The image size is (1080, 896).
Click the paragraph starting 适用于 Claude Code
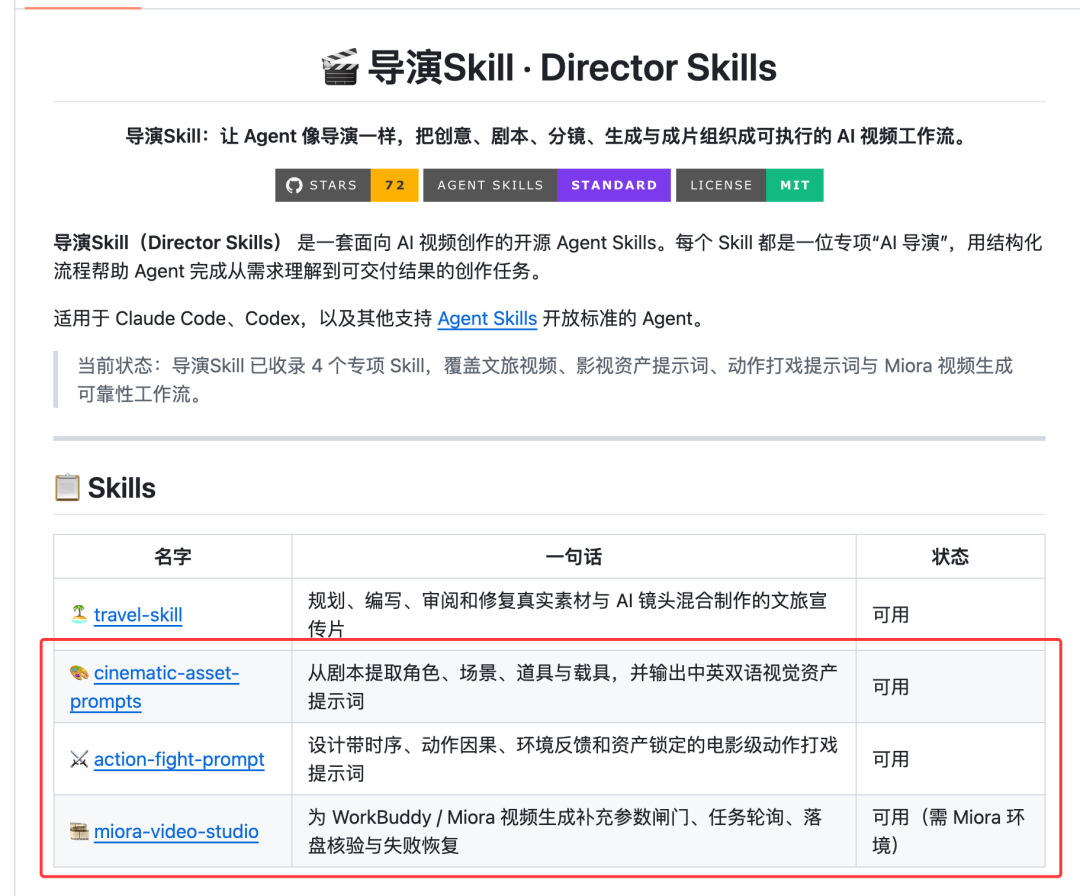coord(380,318)
